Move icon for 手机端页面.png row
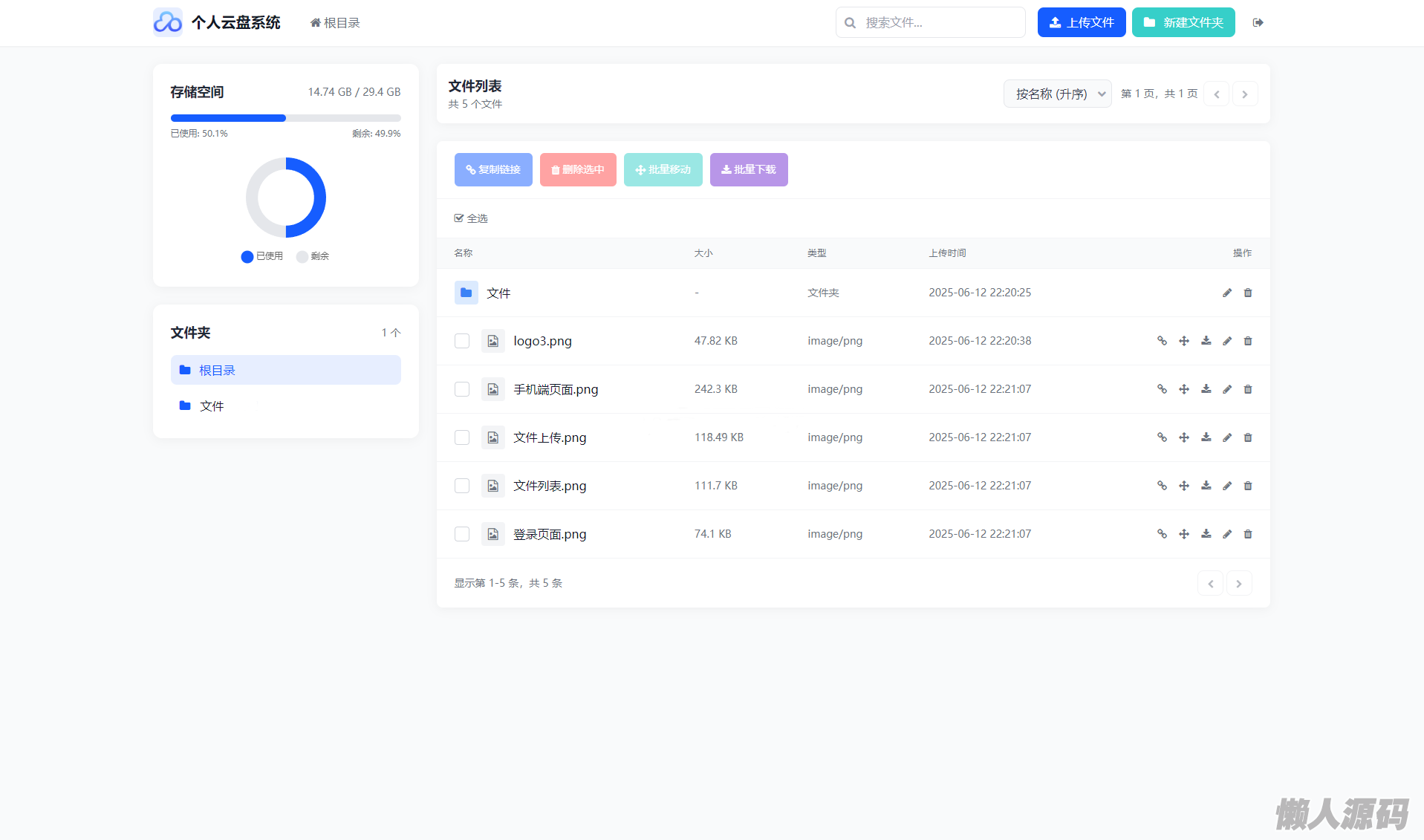1424x840 pixels. coord(1184,389)
